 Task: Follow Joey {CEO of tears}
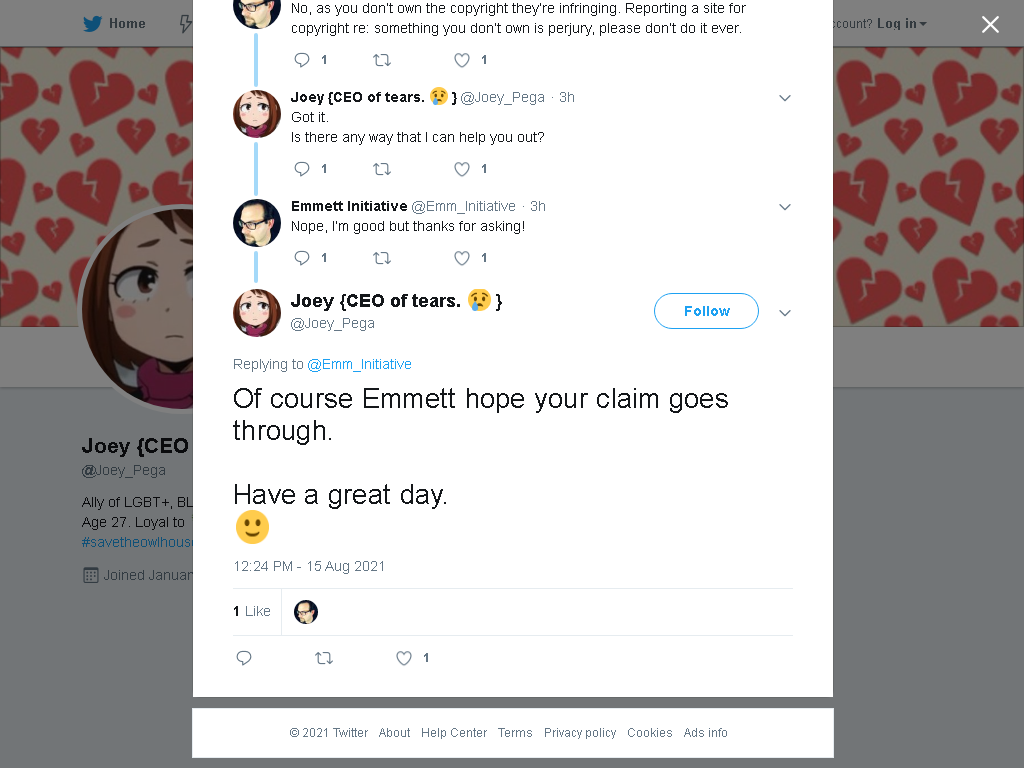[x=706, y=311]
